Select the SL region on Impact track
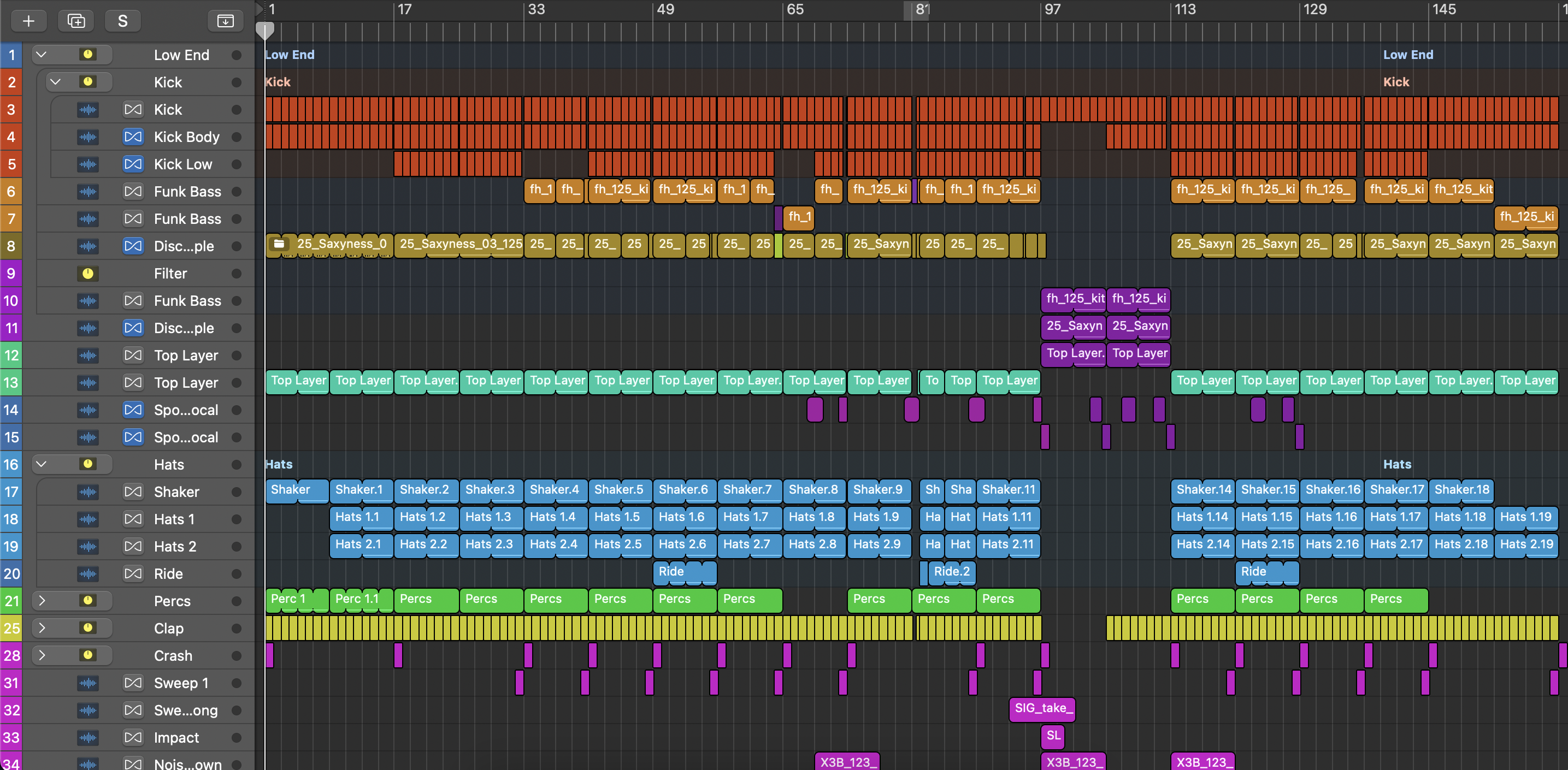The width and height of the screenshot is (1568, 770). coord(1053,737)
